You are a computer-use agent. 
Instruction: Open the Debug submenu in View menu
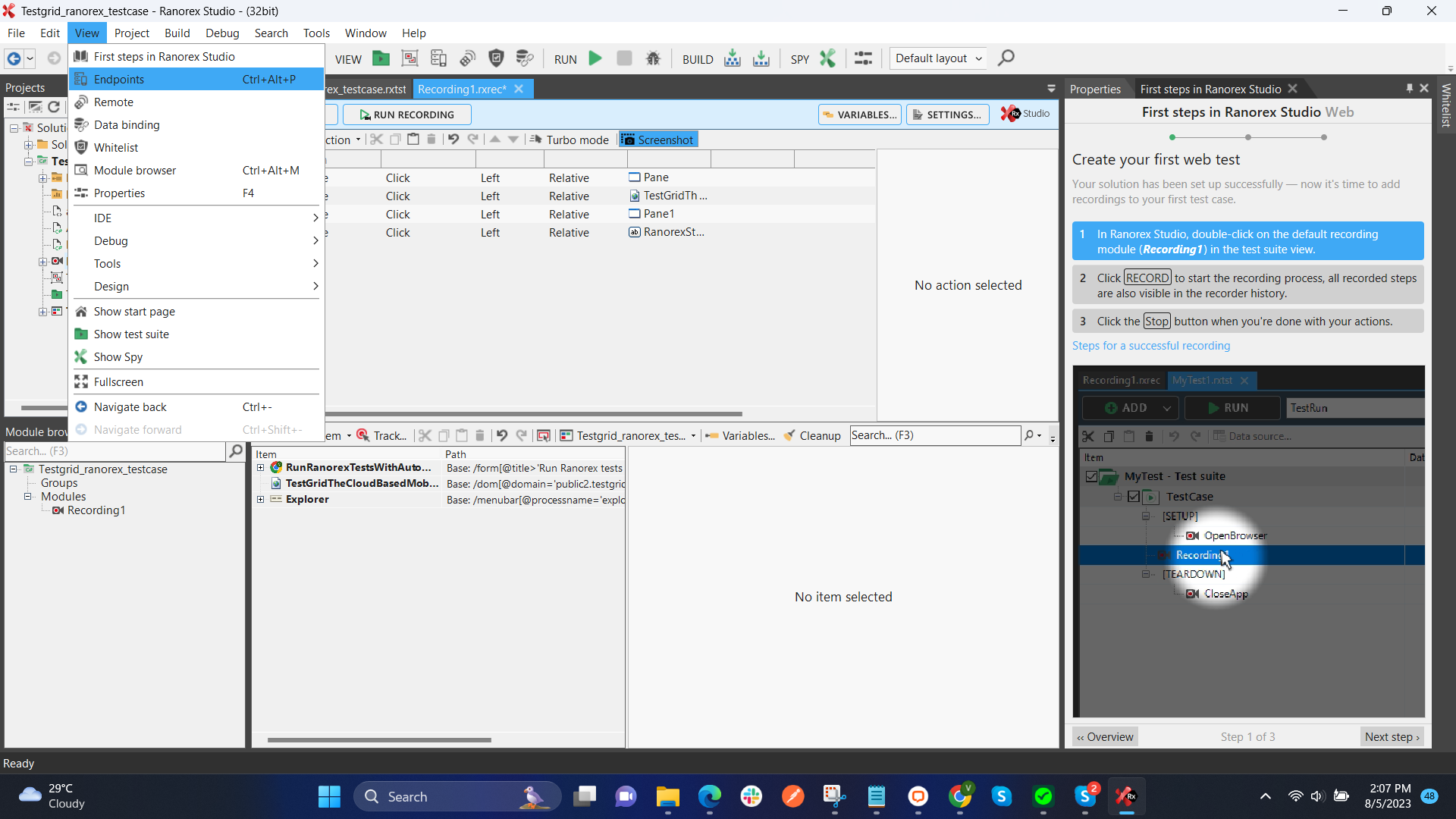[x=197, y=241]
